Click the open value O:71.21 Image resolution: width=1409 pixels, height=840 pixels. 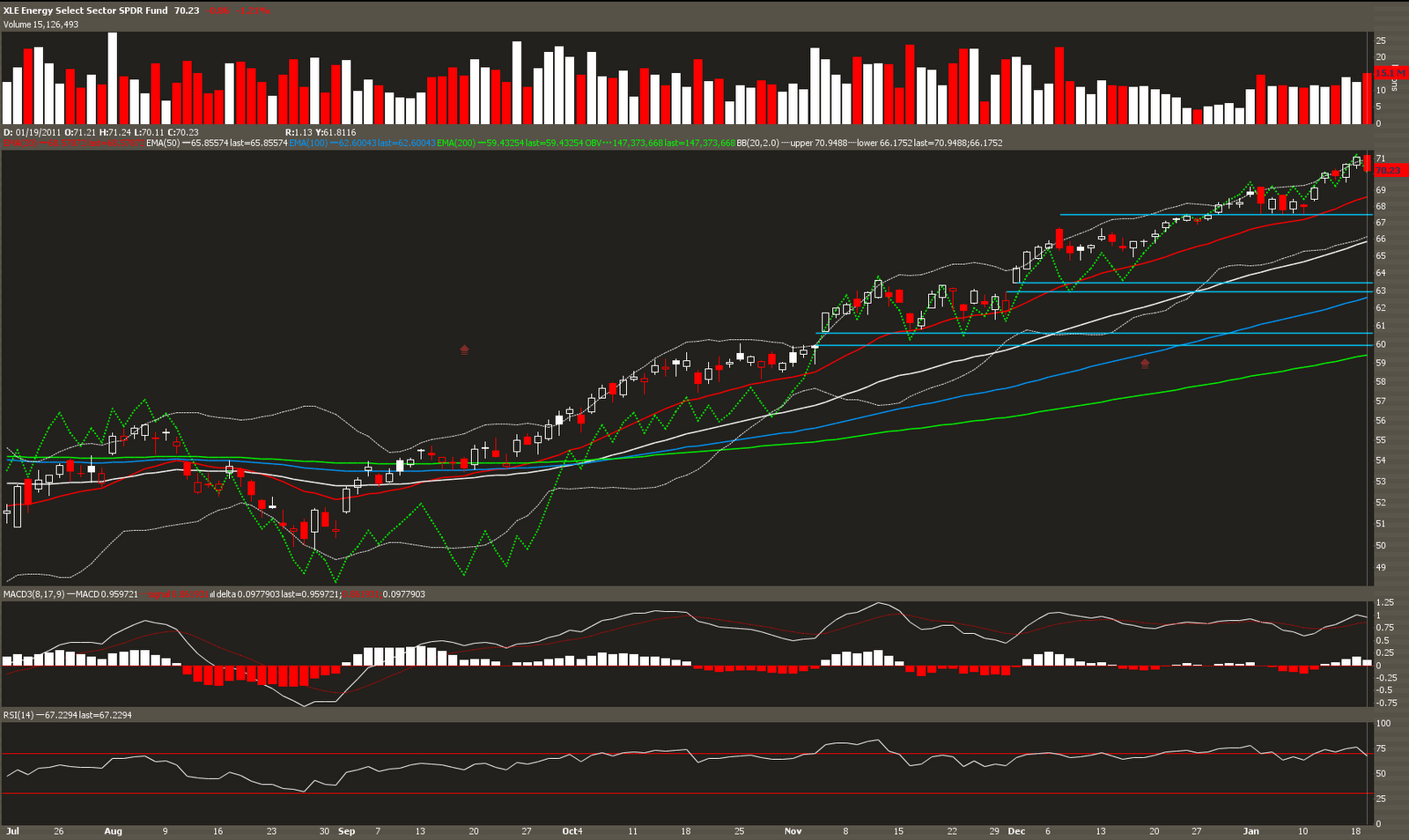(80, 132)
